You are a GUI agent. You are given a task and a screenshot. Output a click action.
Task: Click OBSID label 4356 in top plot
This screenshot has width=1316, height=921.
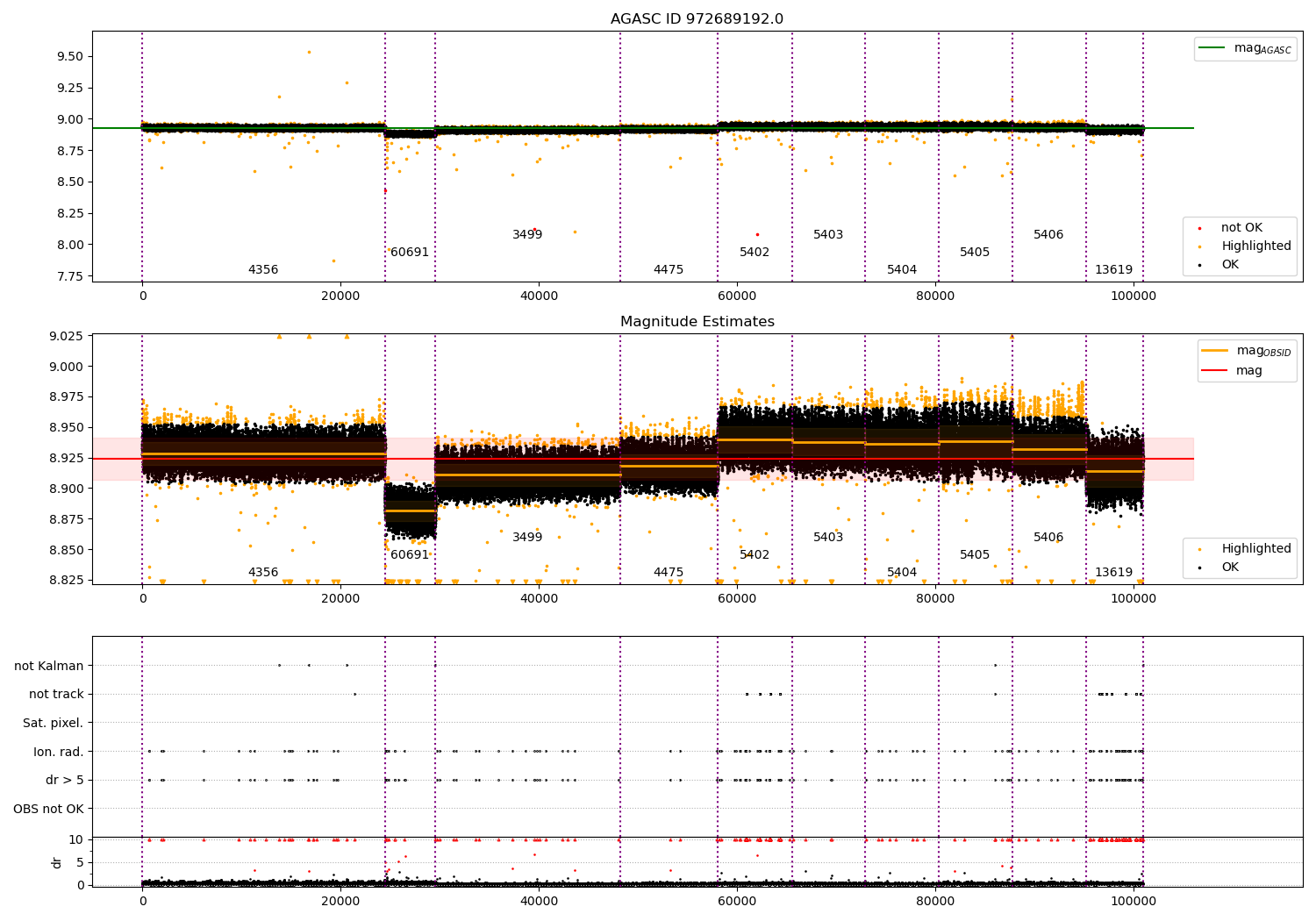pyautogui.click(x=263, y=270)
